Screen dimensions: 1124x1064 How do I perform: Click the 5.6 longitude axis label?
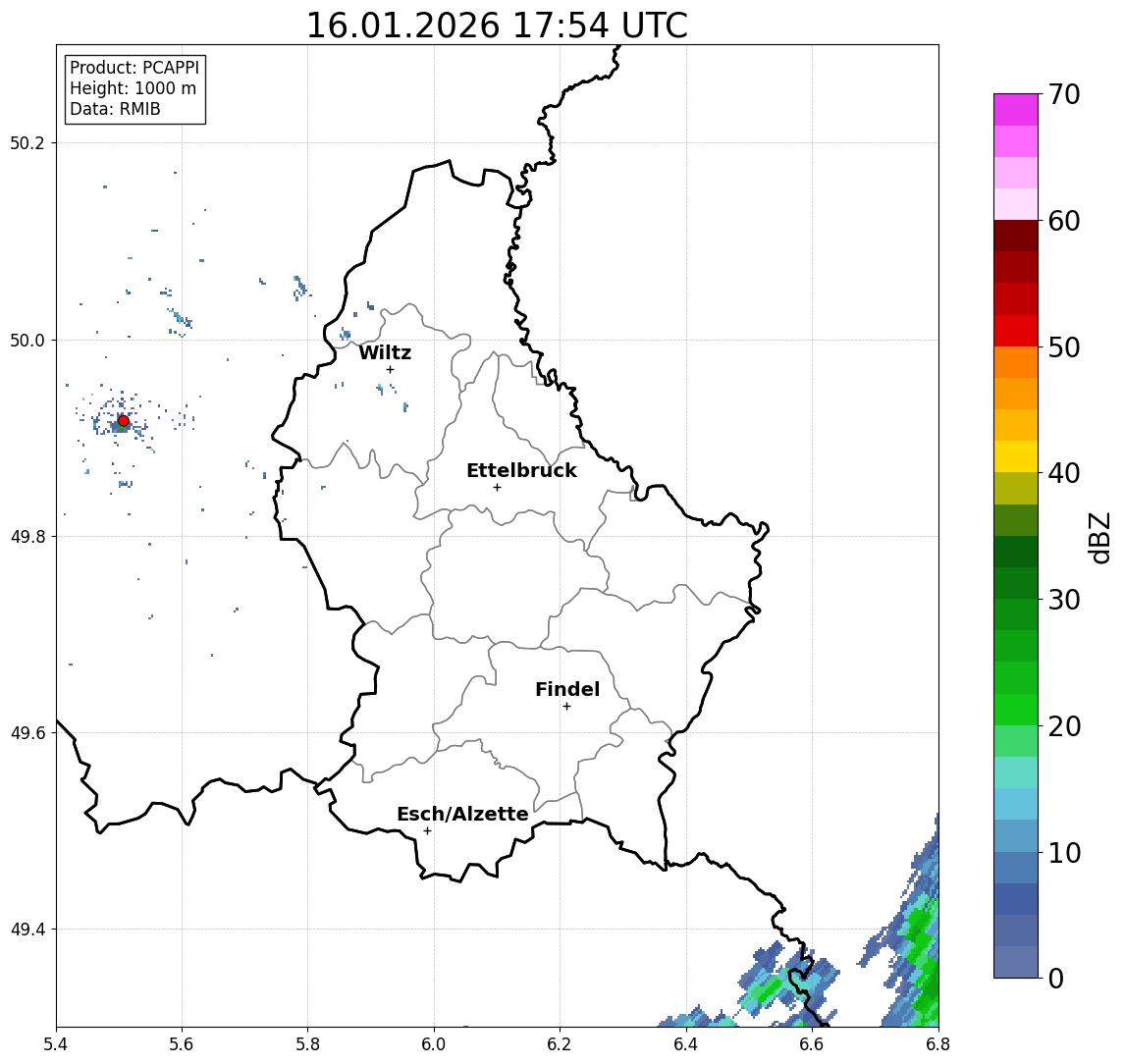point(182,1044)
